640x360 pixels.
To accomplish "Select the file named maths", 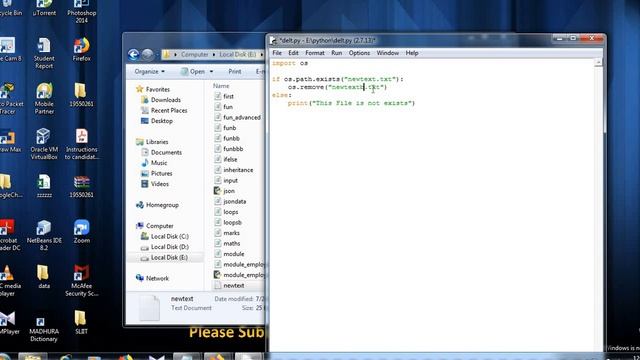I will point(227,244).
